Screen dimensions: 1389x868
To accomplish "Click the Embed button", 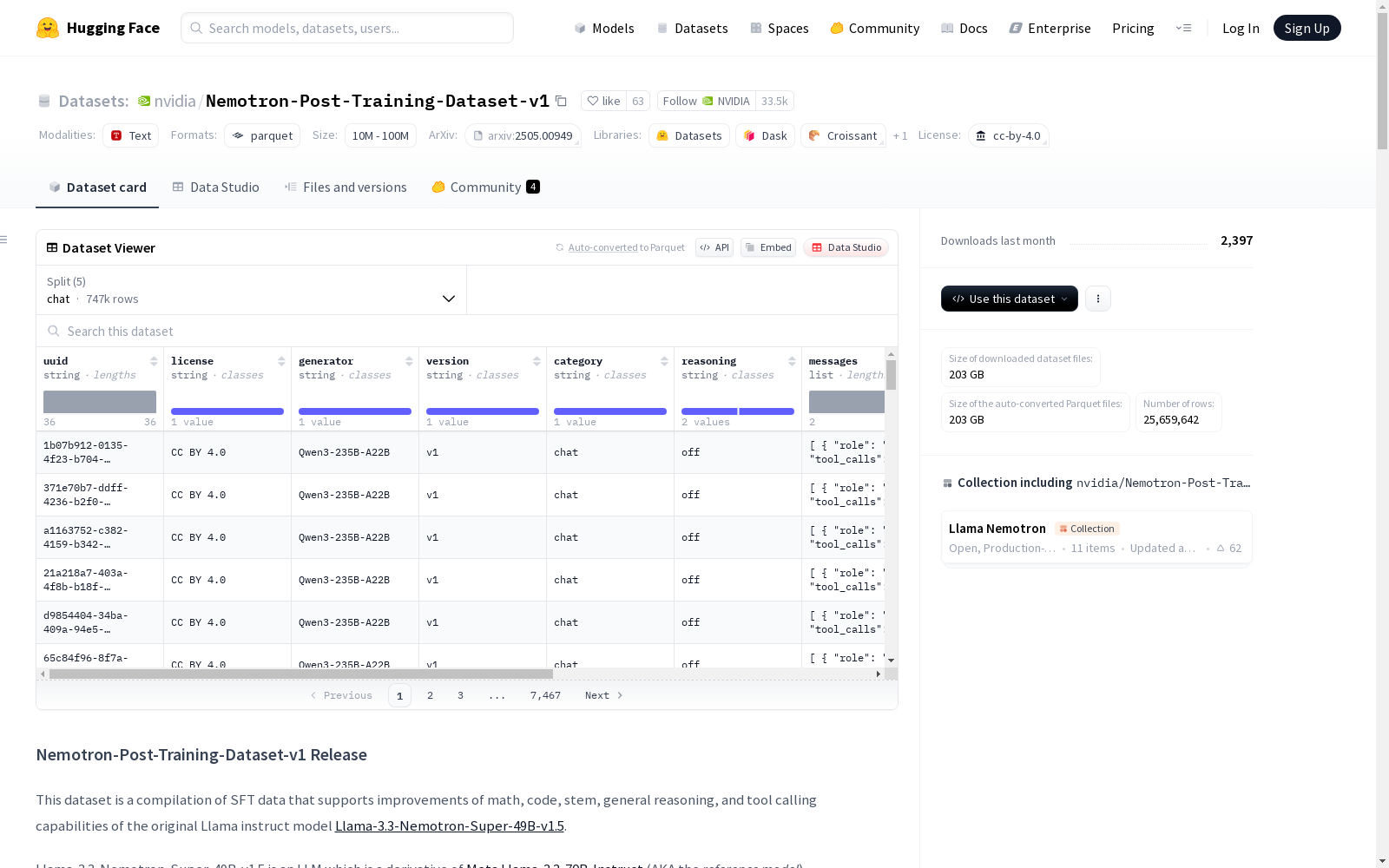I will pyautogui.click(x=768, y=247).
